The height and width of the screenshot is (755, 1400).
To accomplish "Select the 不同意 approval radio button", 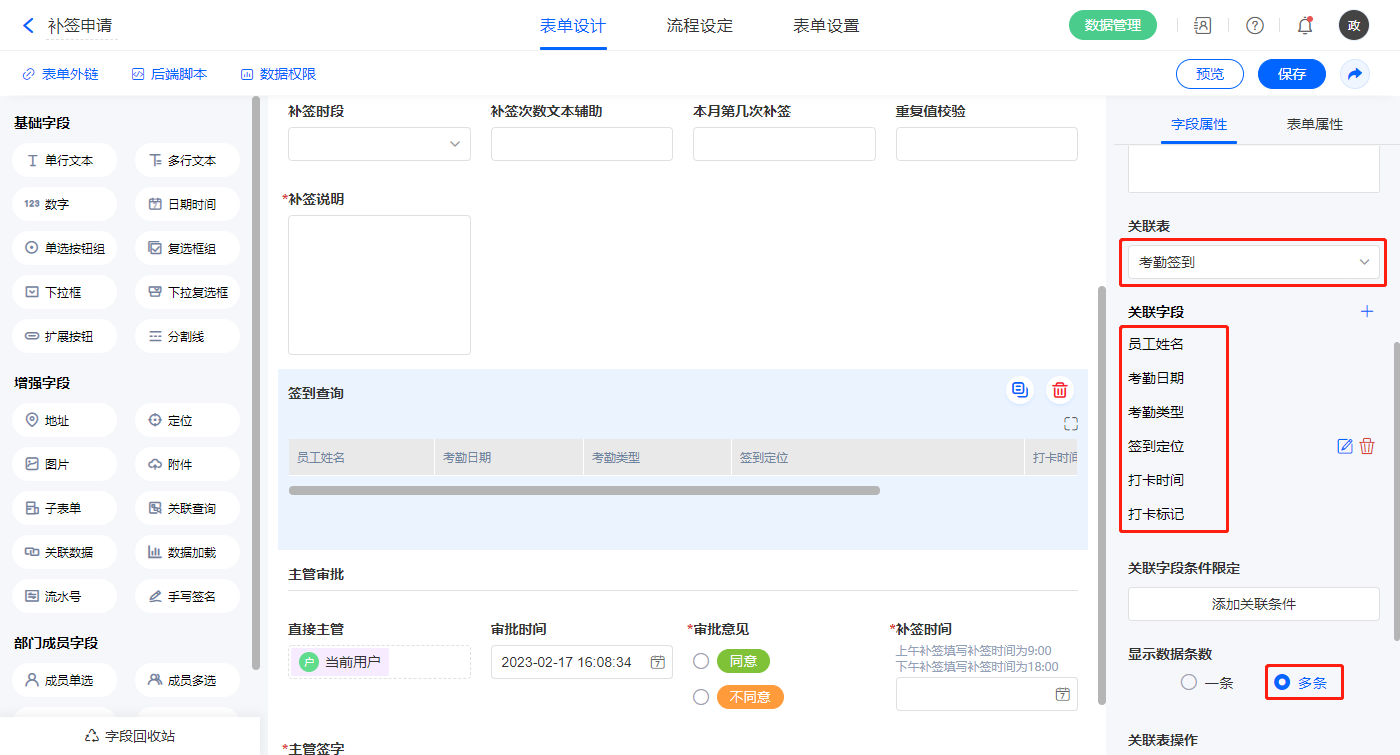I will 701,697.
